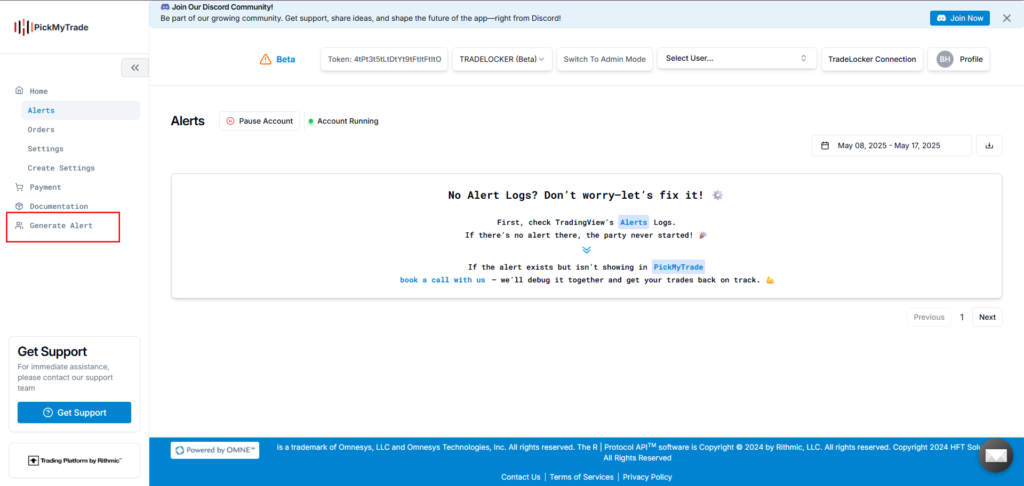The image size is (1024, 486).
Task: Open Settings in the sidebar
Action: [46, 149]
